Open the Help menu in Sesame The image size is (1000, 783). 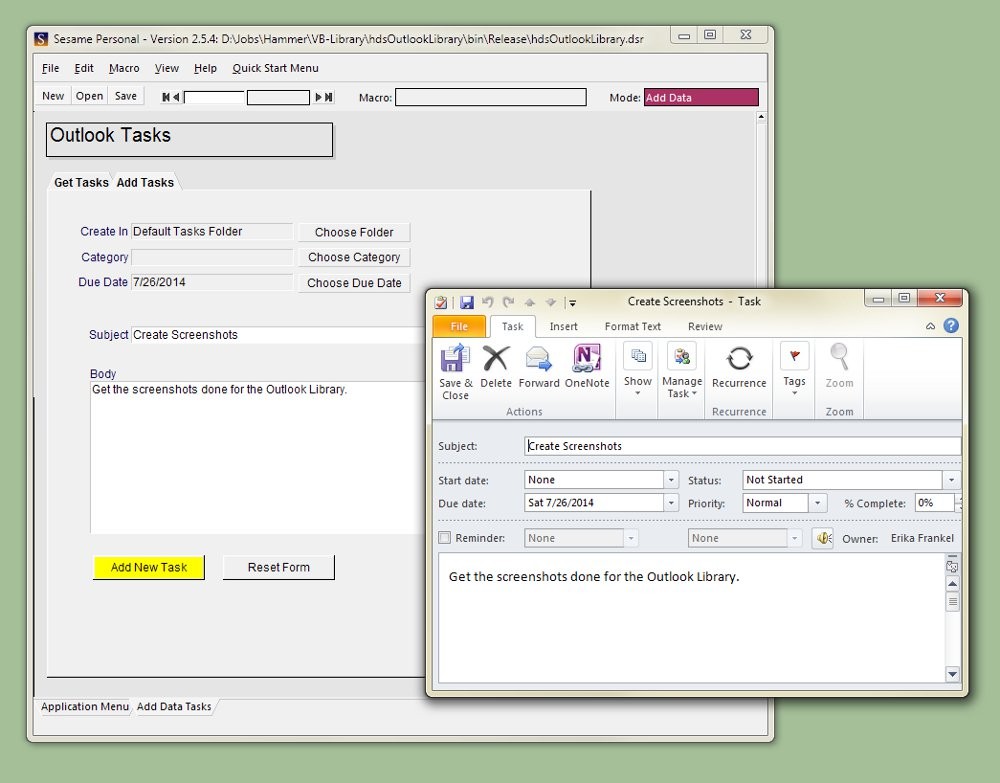tap(205, 68)
